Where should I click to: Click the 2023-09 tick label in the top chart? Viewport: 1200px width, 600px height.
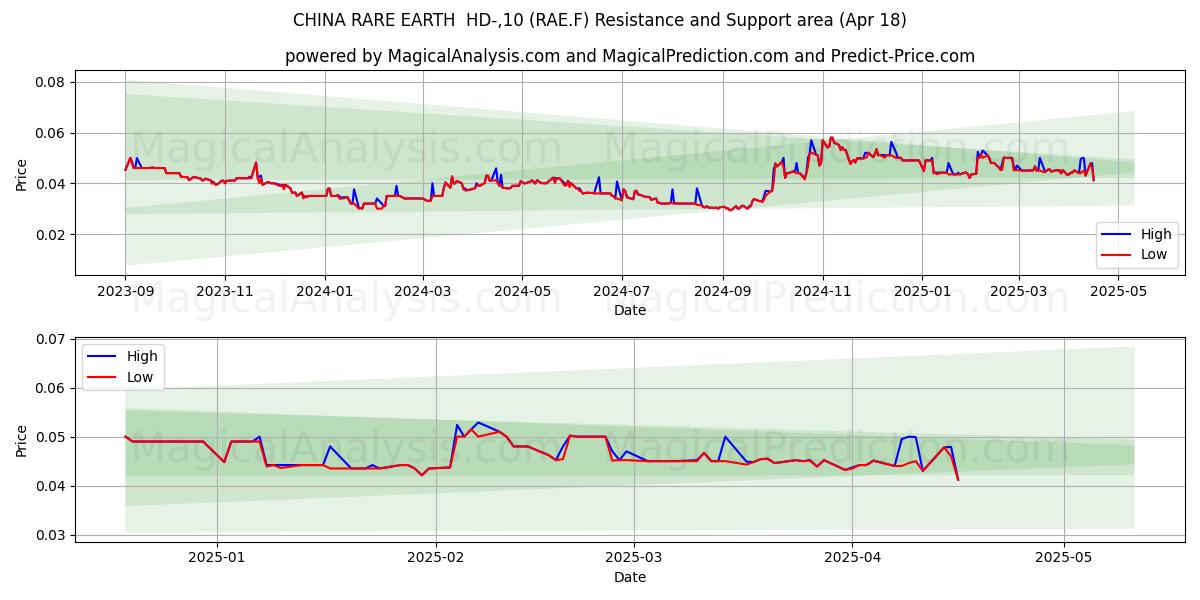125,291
